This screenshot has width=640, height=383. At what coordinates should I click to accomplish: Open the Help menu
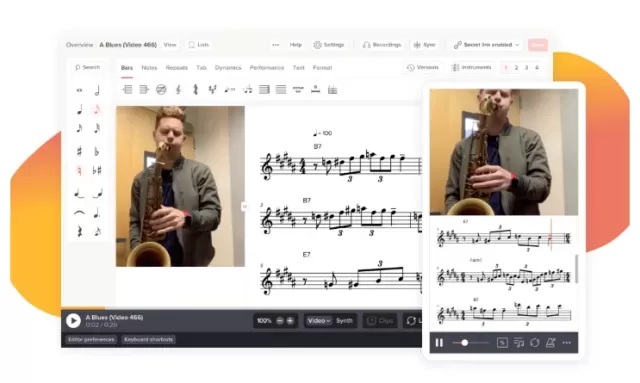click(296, 45)
